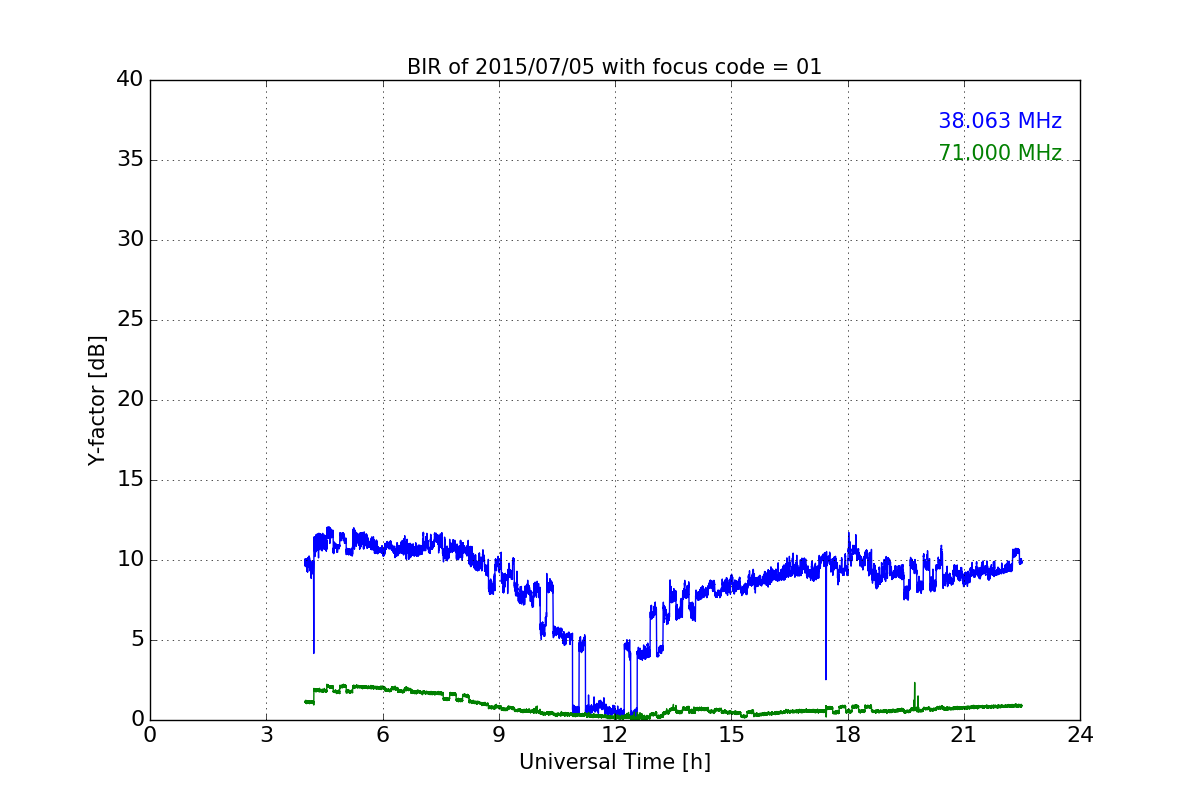This screenshot has height=800, width=1200.
Task: Click the green spike near 19.7 h
Action: tap(914, 696)
